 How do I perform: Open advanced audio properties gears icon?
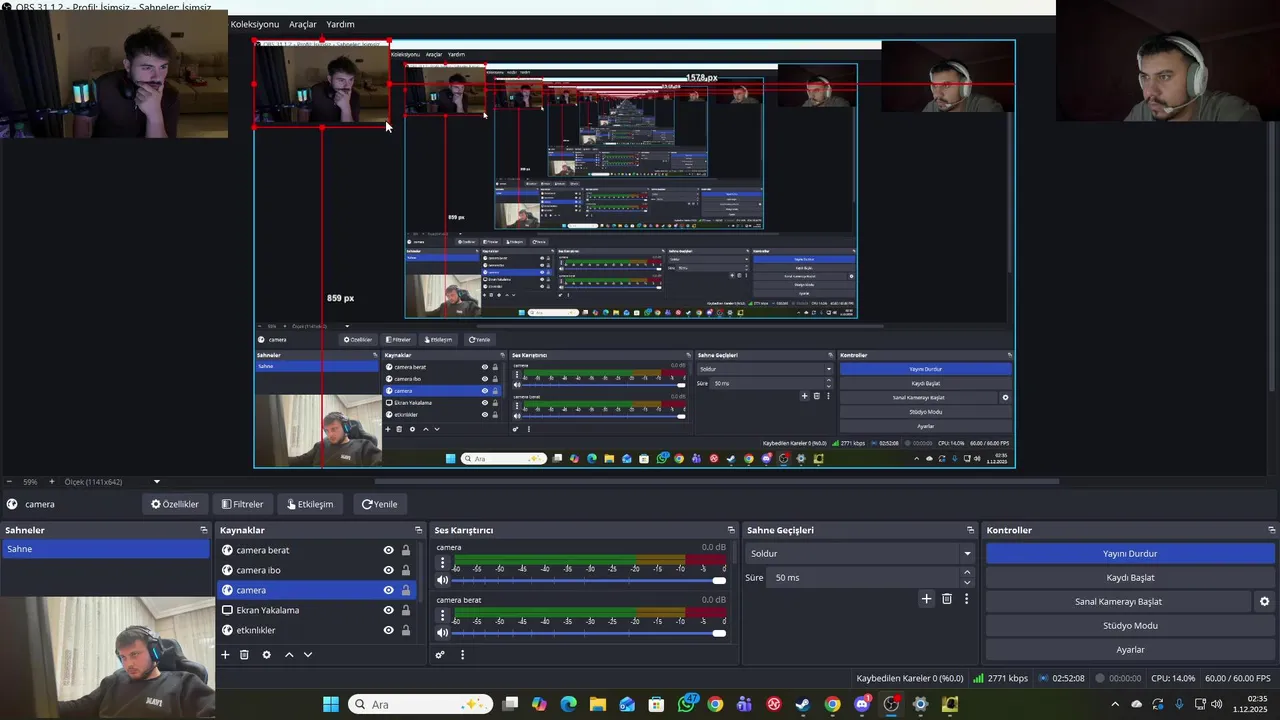click(440, 655)
